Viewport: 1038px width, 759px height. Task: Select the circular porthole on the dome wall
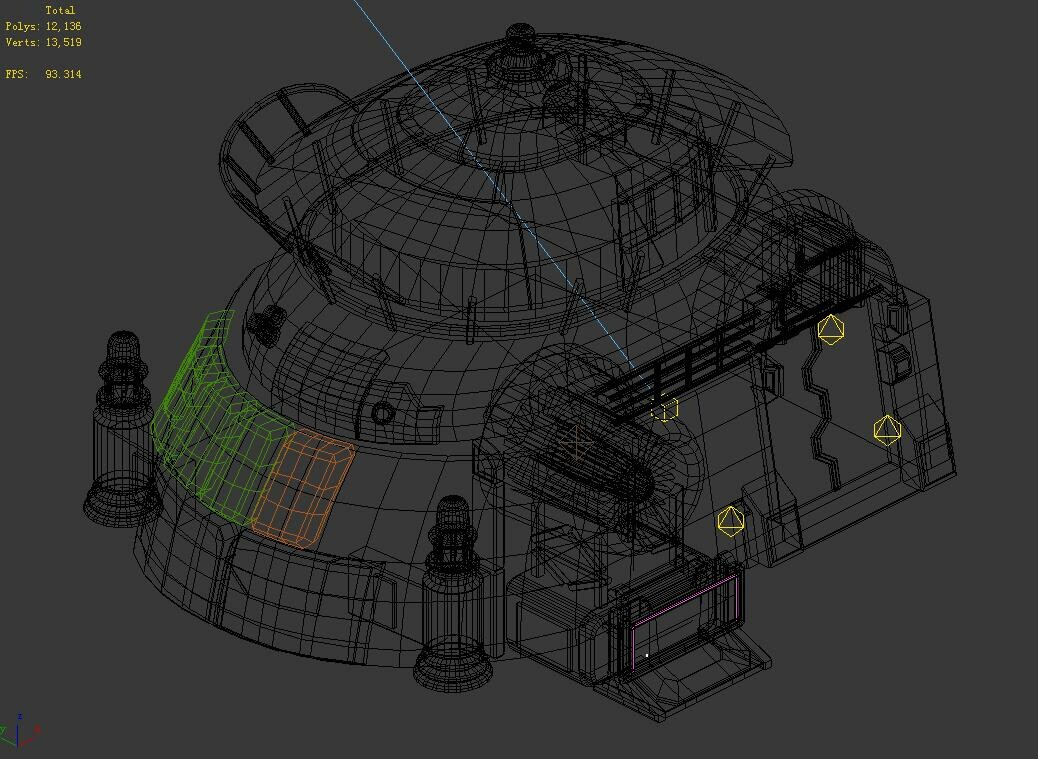[x=383, y=411]
